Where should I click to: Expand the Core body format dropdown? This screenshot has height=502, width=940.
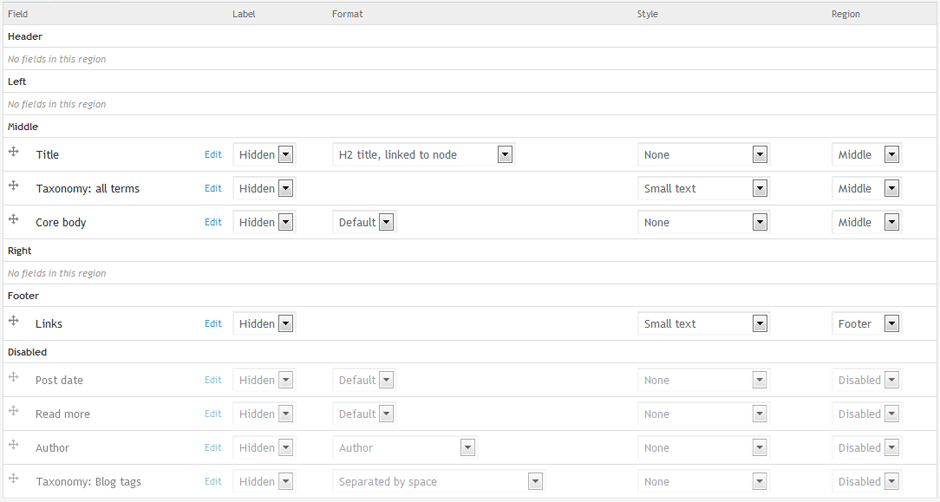tap(364, 223)
